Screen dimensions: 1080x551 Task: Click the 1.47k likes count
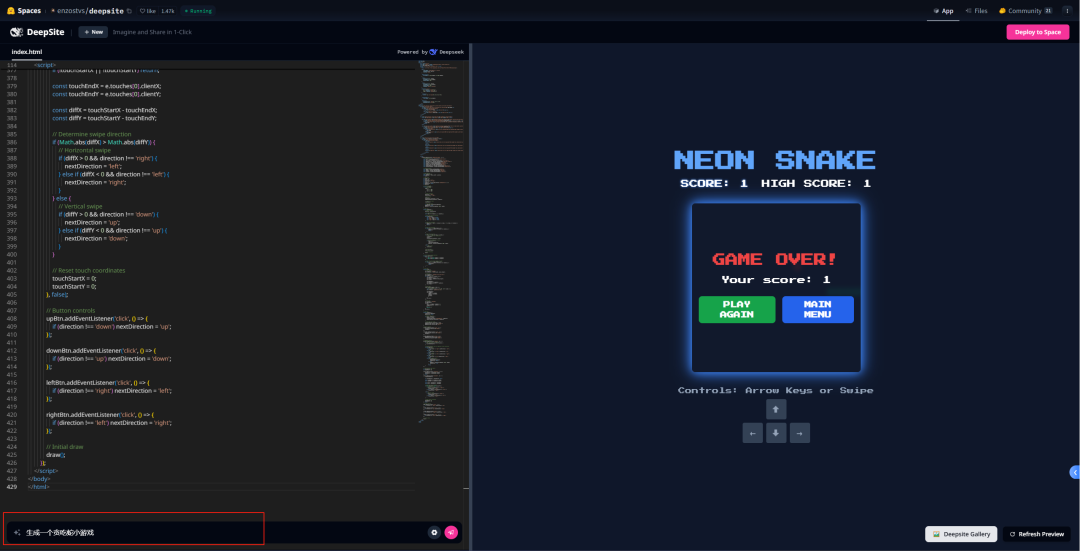pos(167,11)
